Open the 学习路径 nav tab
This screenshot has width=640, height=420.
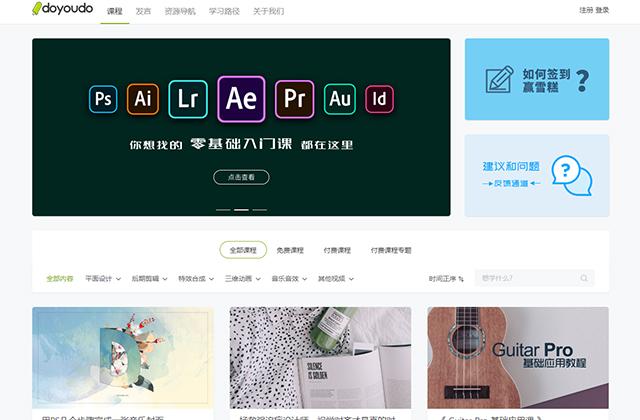224,11
